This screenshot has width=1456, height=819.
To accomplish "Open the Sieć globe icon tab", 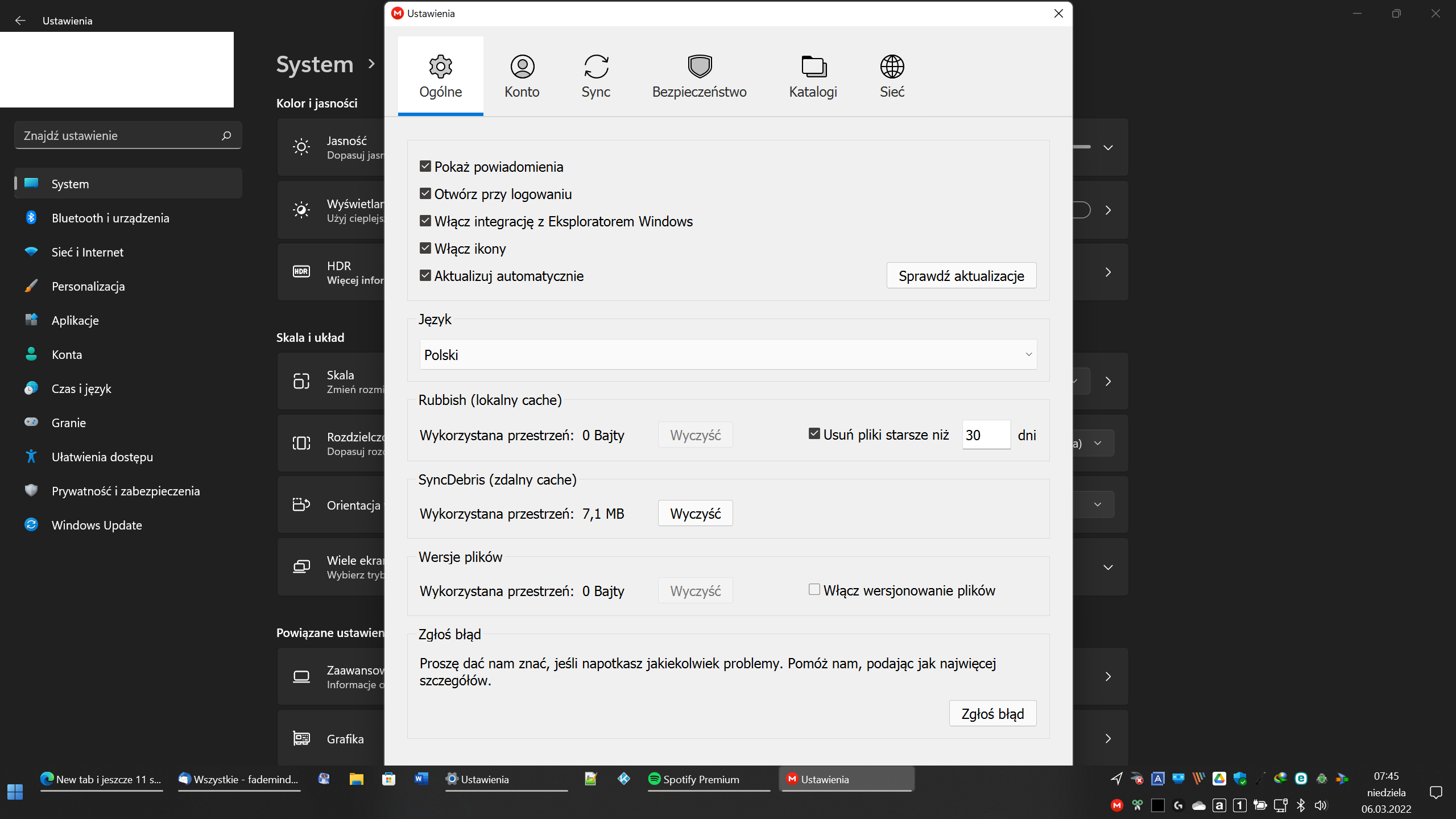I will [891, 67].
